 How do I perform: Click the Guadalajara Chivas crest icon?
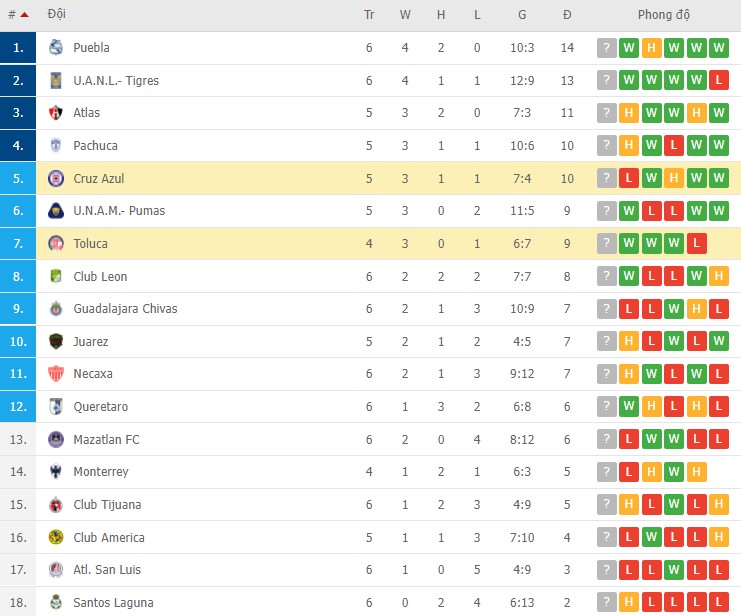tap(56, 309)
